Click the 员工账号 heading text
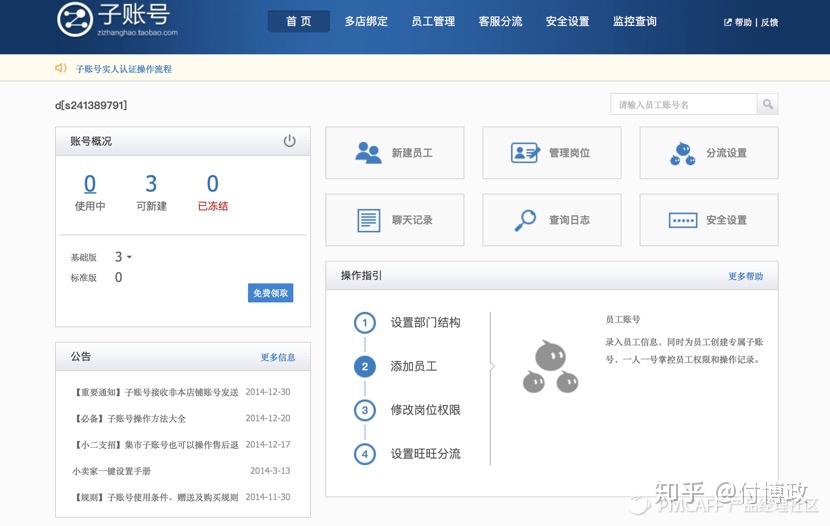 click(623, 320)
